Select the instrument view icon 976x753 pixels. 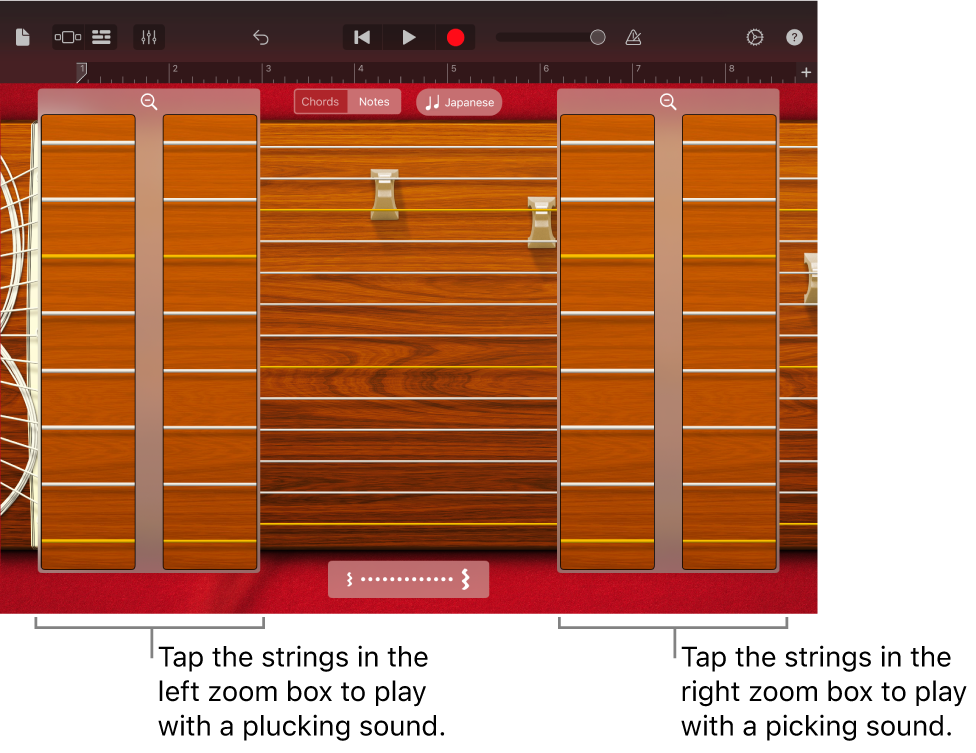66,37
